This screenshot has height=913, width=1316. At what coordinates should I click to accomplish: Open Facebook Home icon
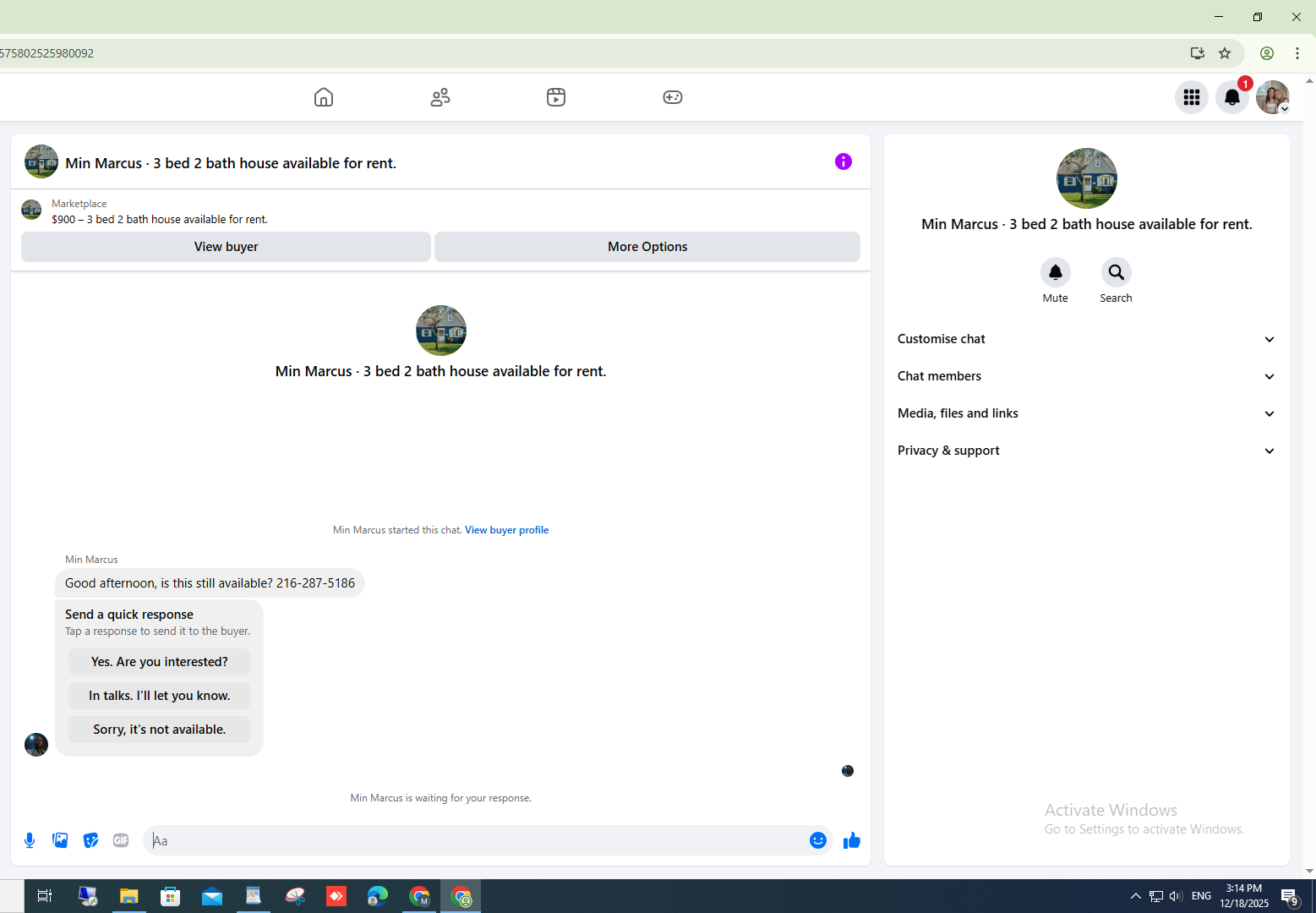(324, 97)
